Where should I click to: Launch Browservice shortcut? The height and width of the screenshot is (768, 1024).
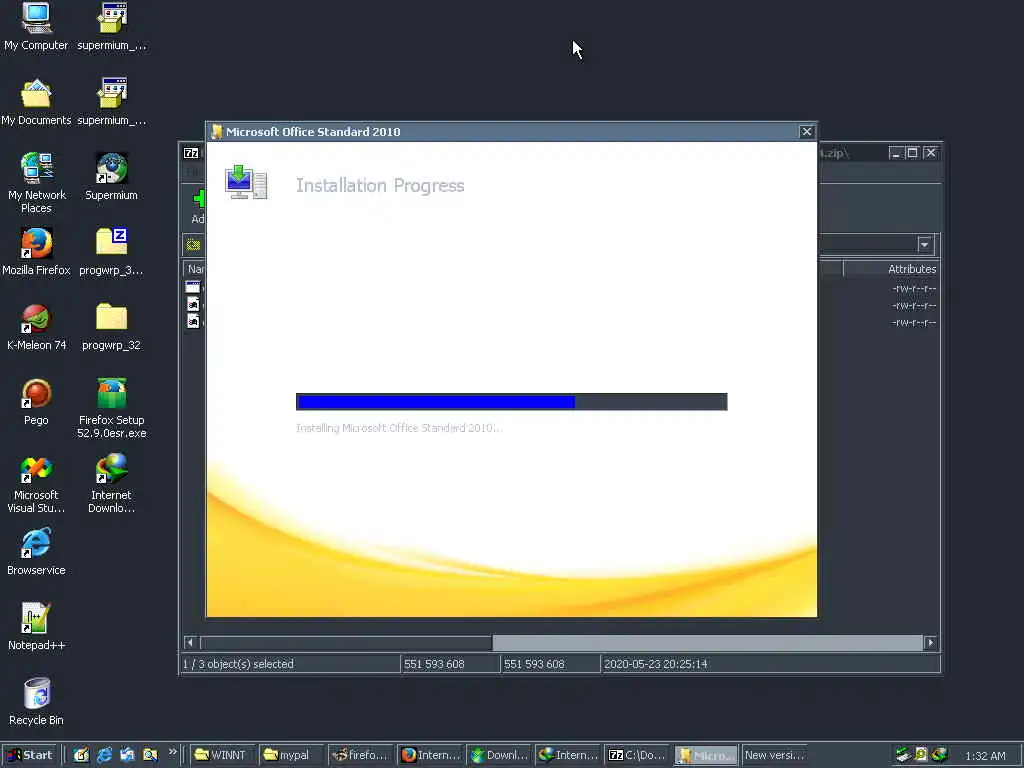(x=36, y=552)
